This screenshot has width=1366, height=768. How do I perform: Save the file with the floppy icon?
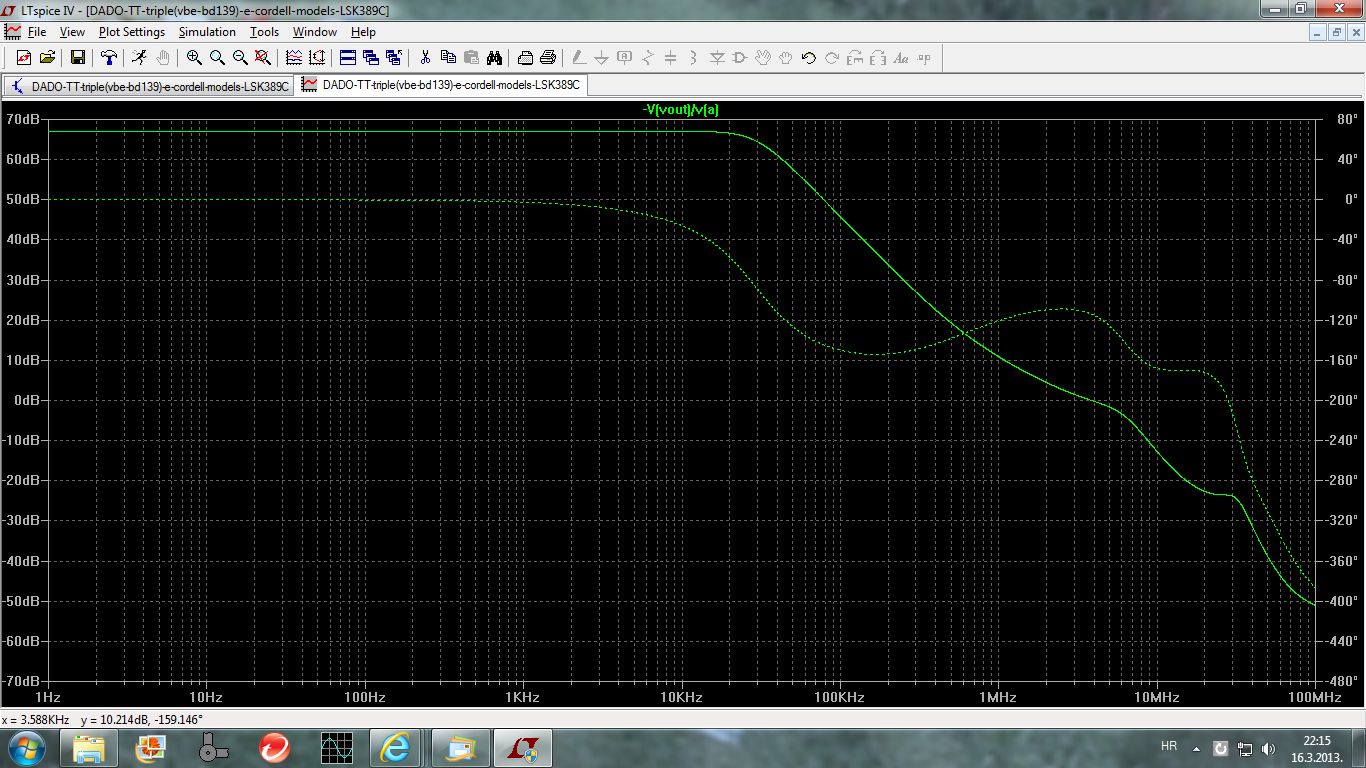[77, 58]
